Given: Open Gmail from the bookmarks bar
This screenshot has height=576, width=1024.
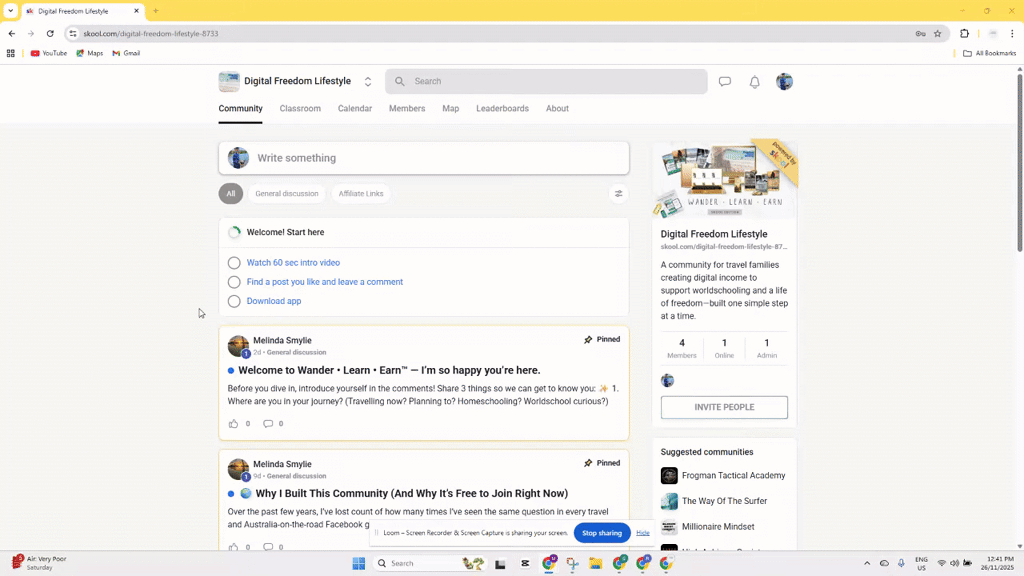Looking at the screenshot, I should [x=125, y=53].
